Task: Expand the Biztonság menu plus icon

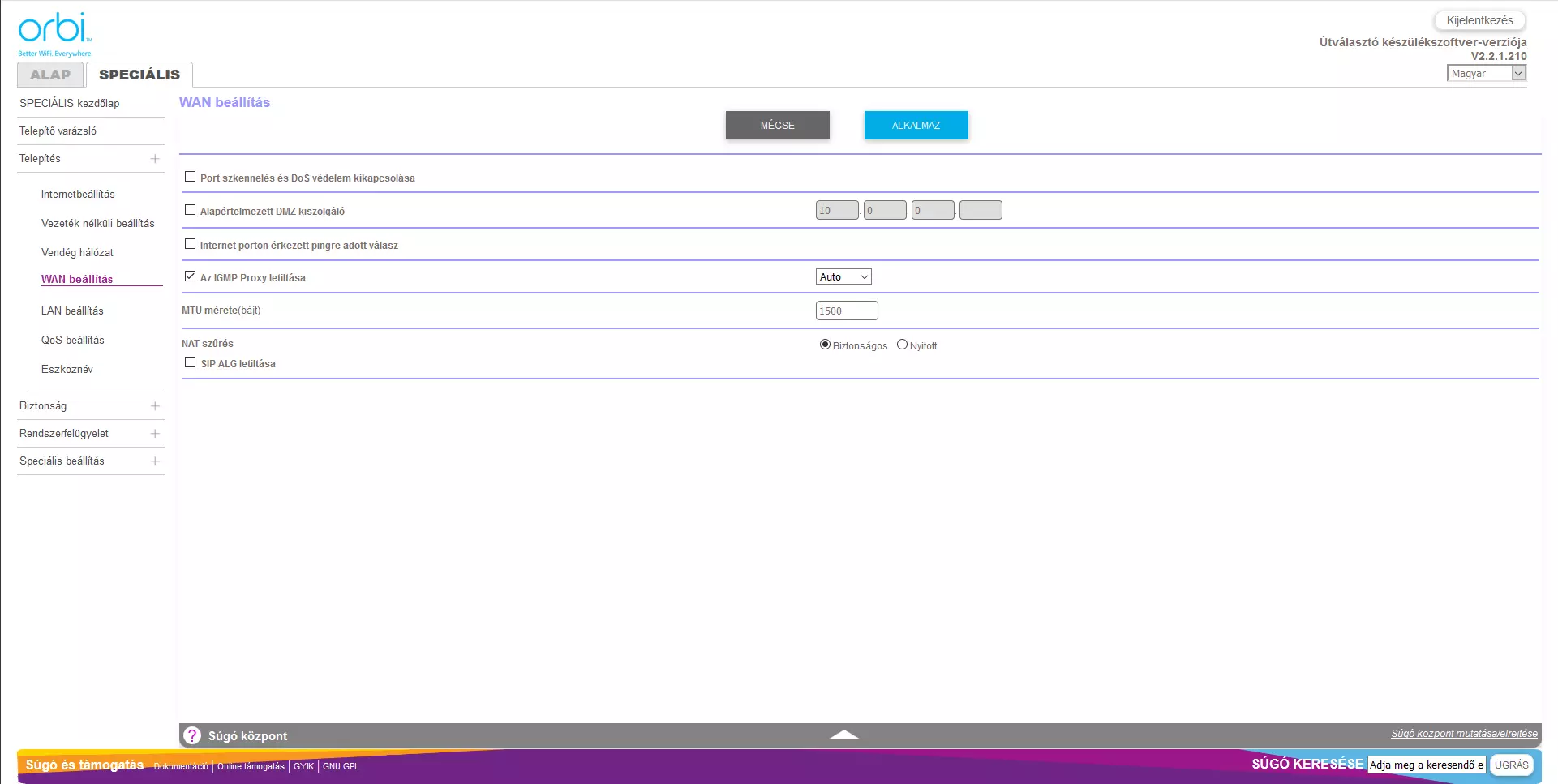Action: coord(155,406)
